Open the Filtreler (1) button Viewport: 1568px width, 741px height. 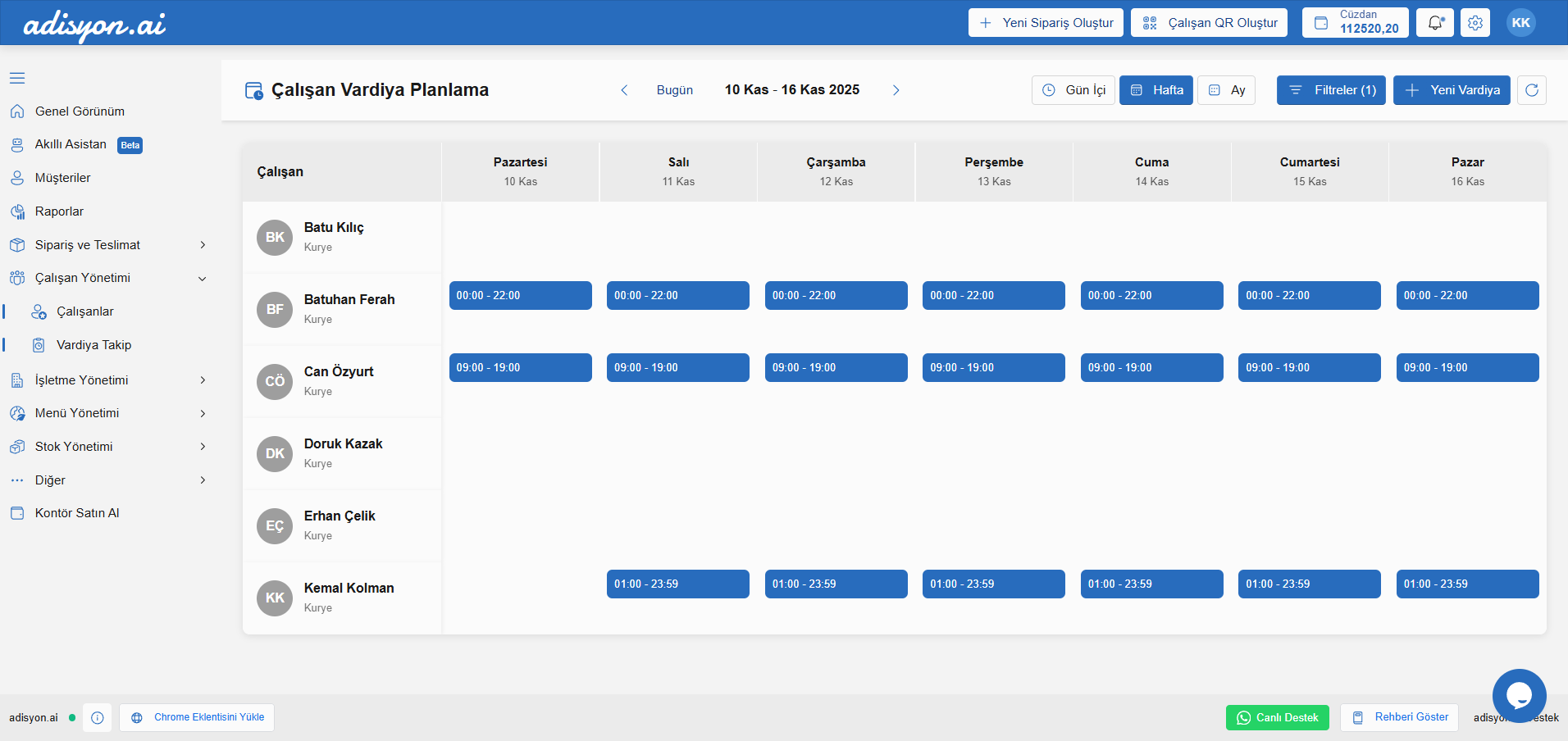tap(1331, 90)
